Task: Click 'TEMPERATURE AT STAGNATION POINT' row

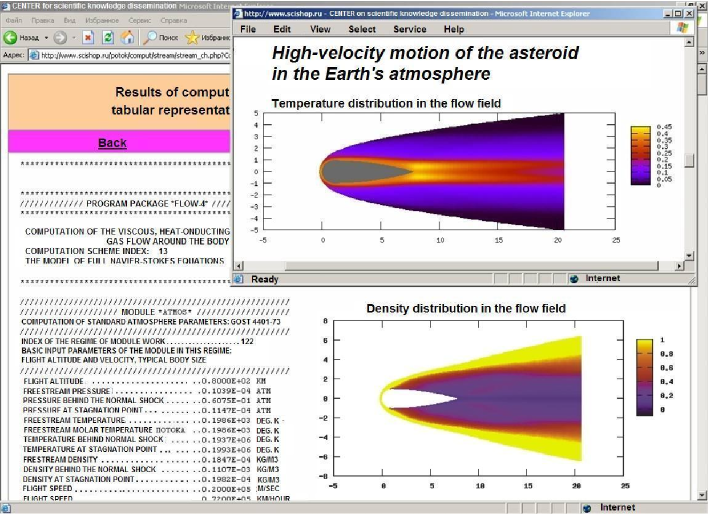Action: click(x=151, y=449)
